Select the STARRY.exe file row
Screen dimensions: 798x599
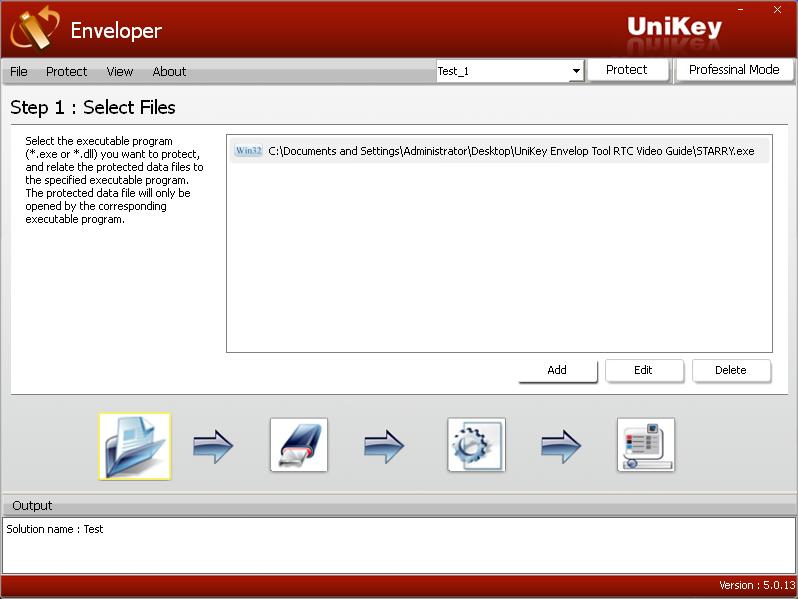click(499, 151)
